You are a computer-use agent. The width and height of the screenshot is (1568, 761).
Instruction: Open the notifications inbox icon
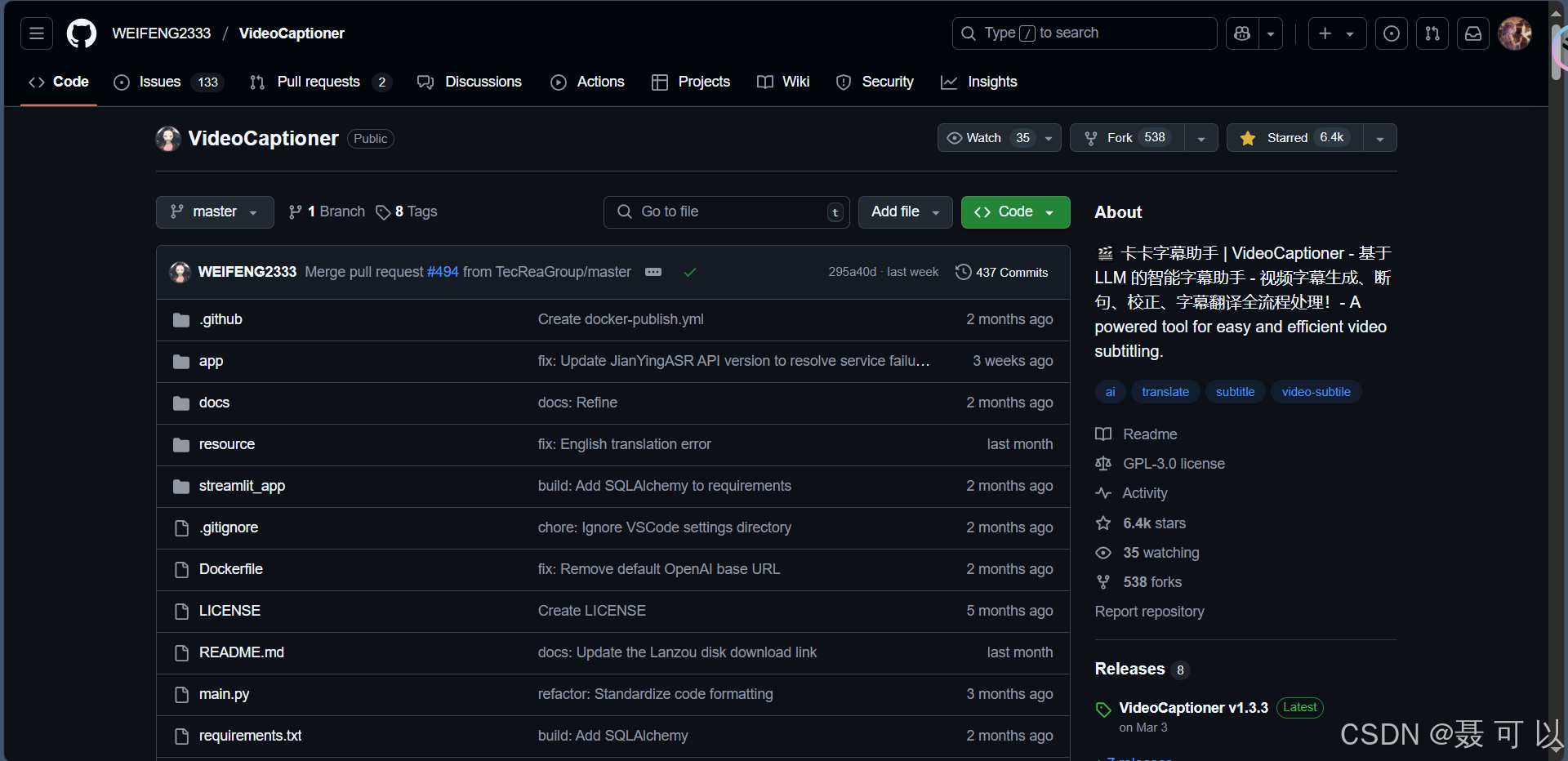point(1473,33)
